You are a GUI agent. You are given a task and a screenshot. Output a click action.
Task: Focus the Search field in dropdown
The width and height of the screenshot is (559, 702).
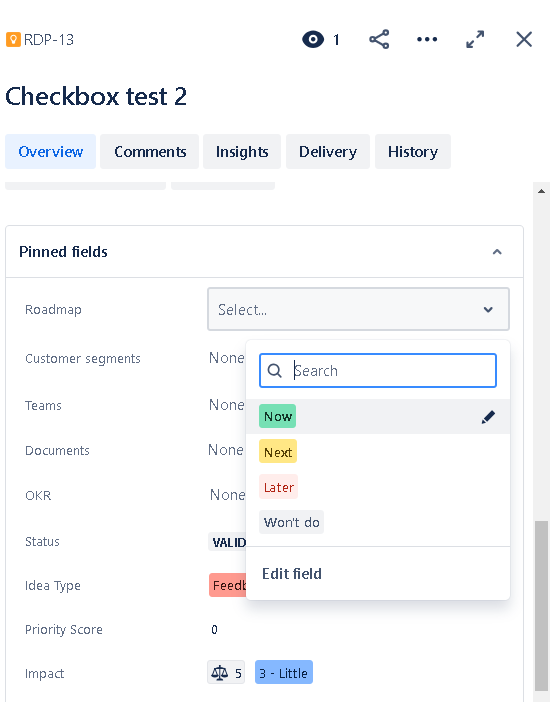click(x=378, y=371)
